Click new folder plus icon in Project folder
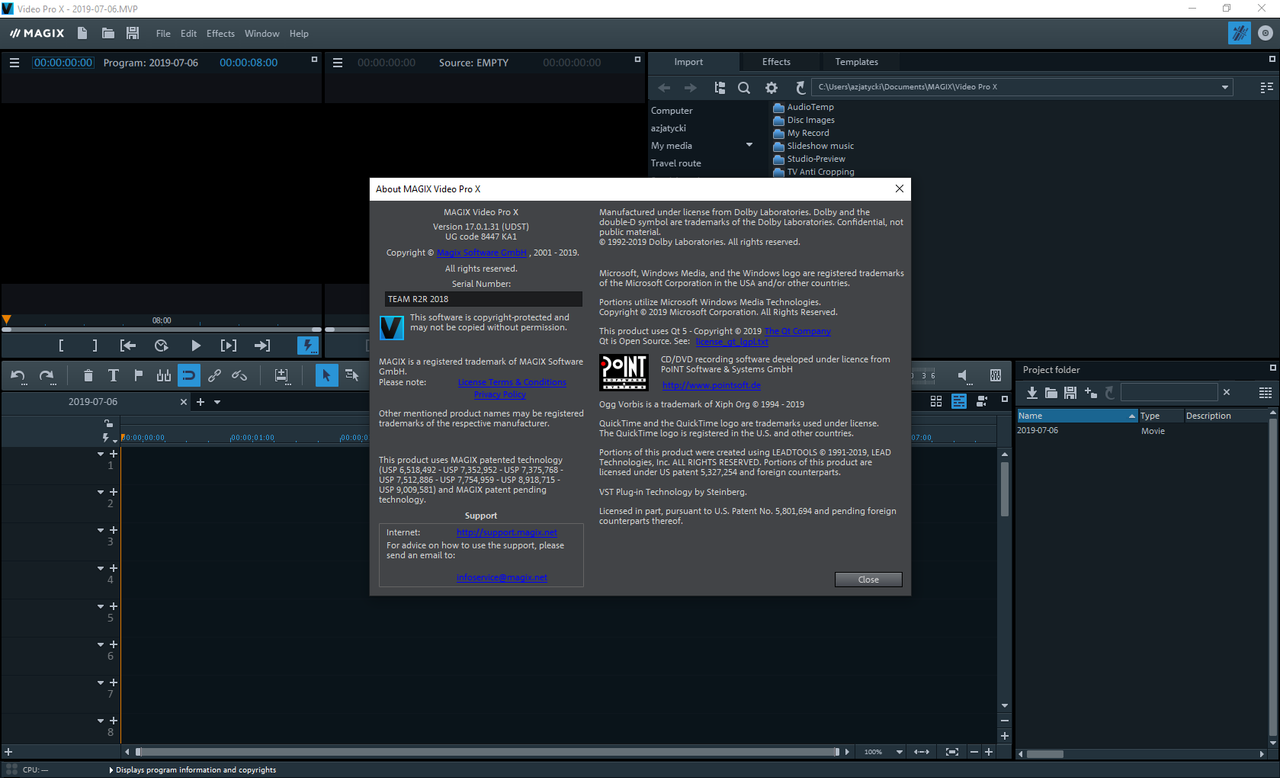The height and width of the screenshot is (778, 1280). tap(1090, 393)
